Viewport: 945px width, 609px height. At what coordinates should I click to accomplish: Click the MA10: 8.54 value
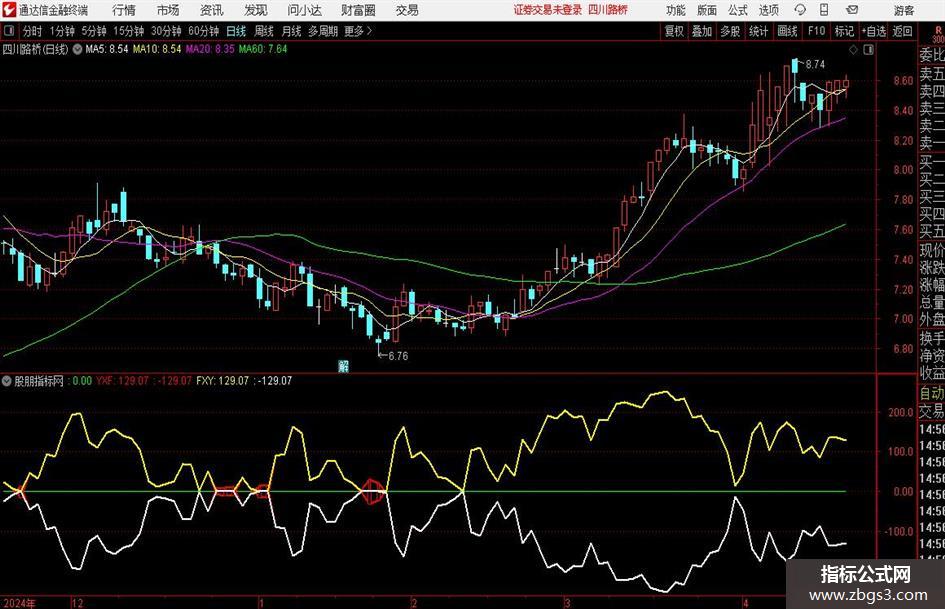(157, 49)
